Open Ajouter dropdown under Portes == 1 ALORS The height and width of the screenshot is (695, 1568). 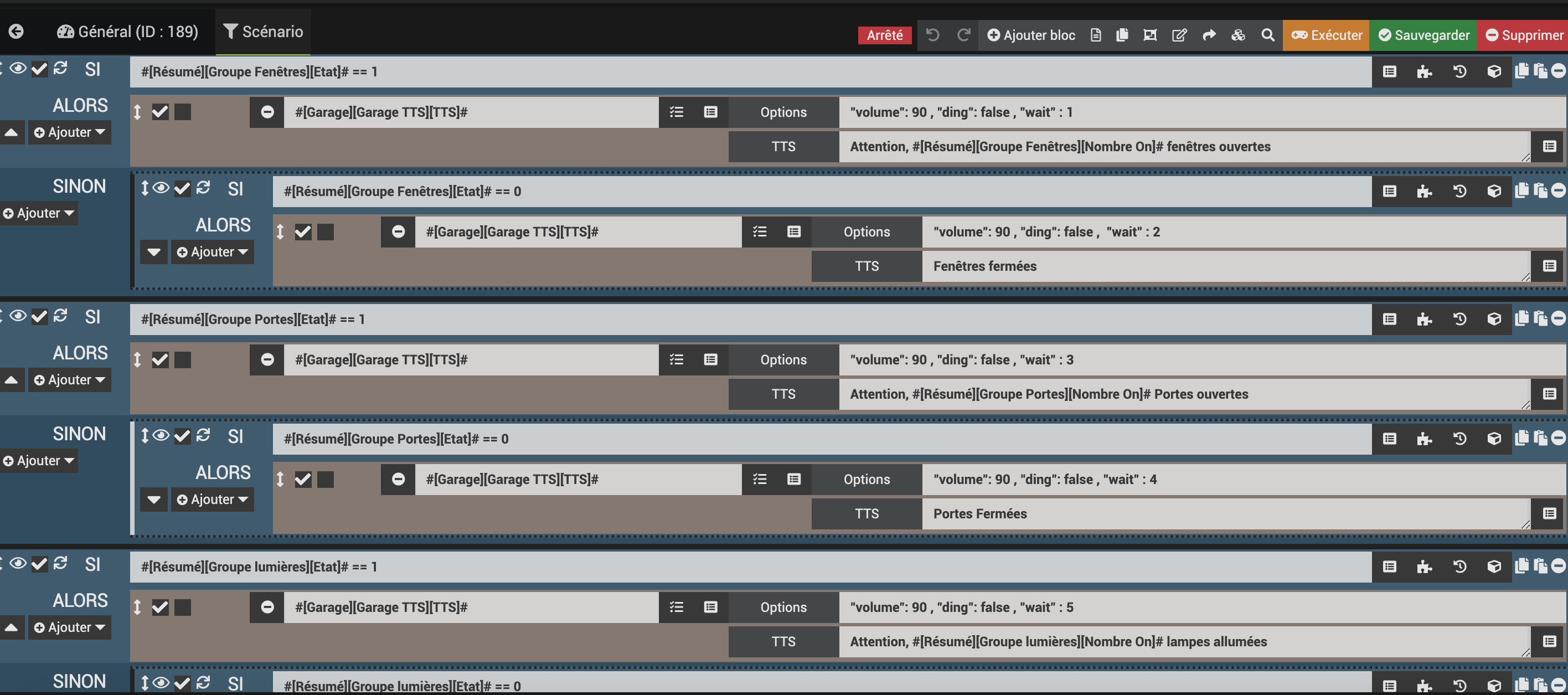click(x=69, y=380)
